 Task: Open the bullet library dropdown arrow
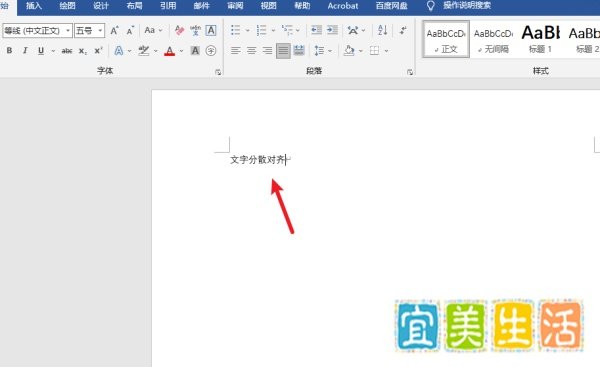(247, 30)
